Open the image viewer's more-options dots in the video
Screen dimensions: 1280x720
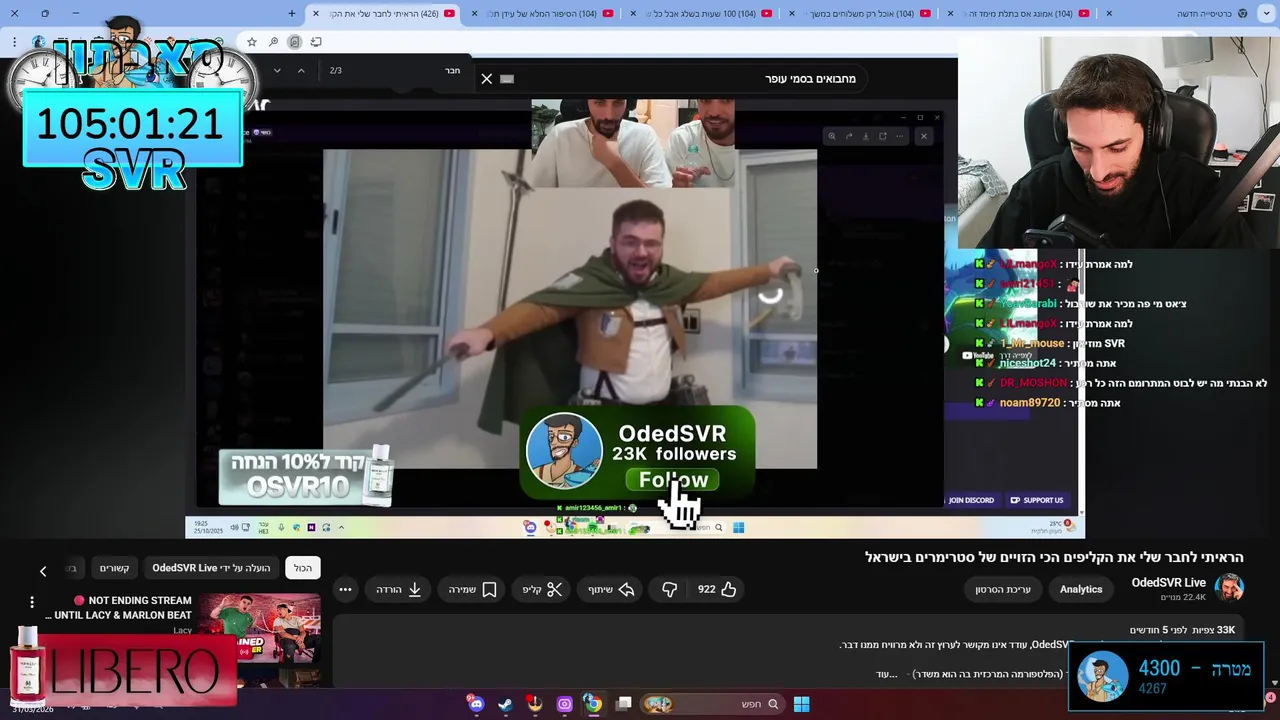[x=899, y=136]
